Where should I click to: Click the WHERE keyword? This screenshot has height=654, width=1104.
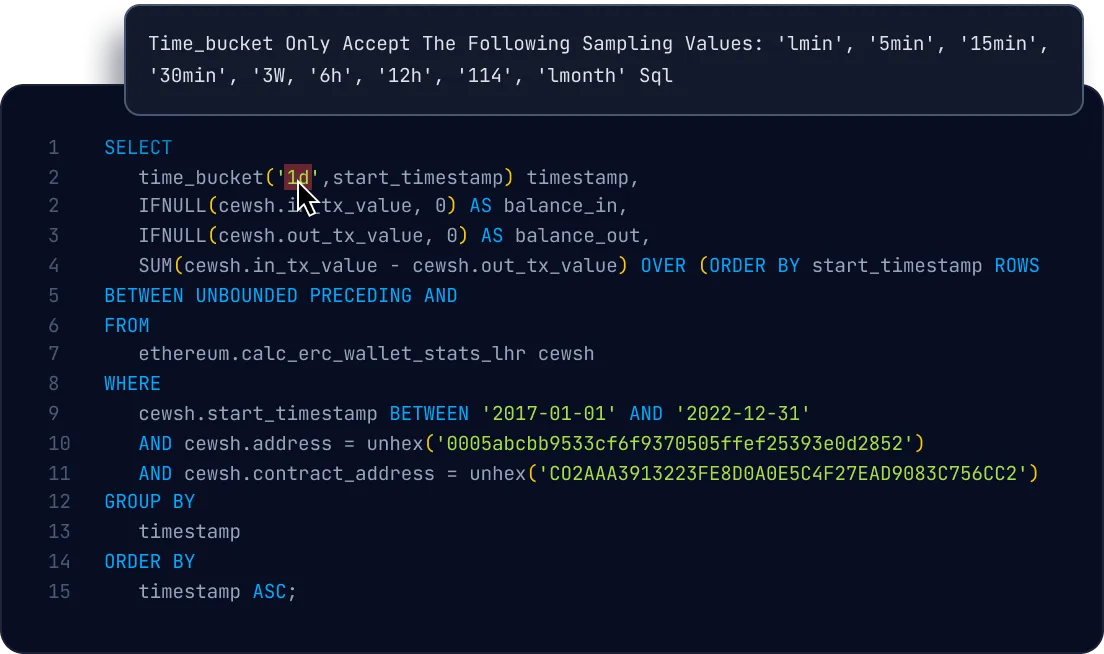(x=132, y=384)
